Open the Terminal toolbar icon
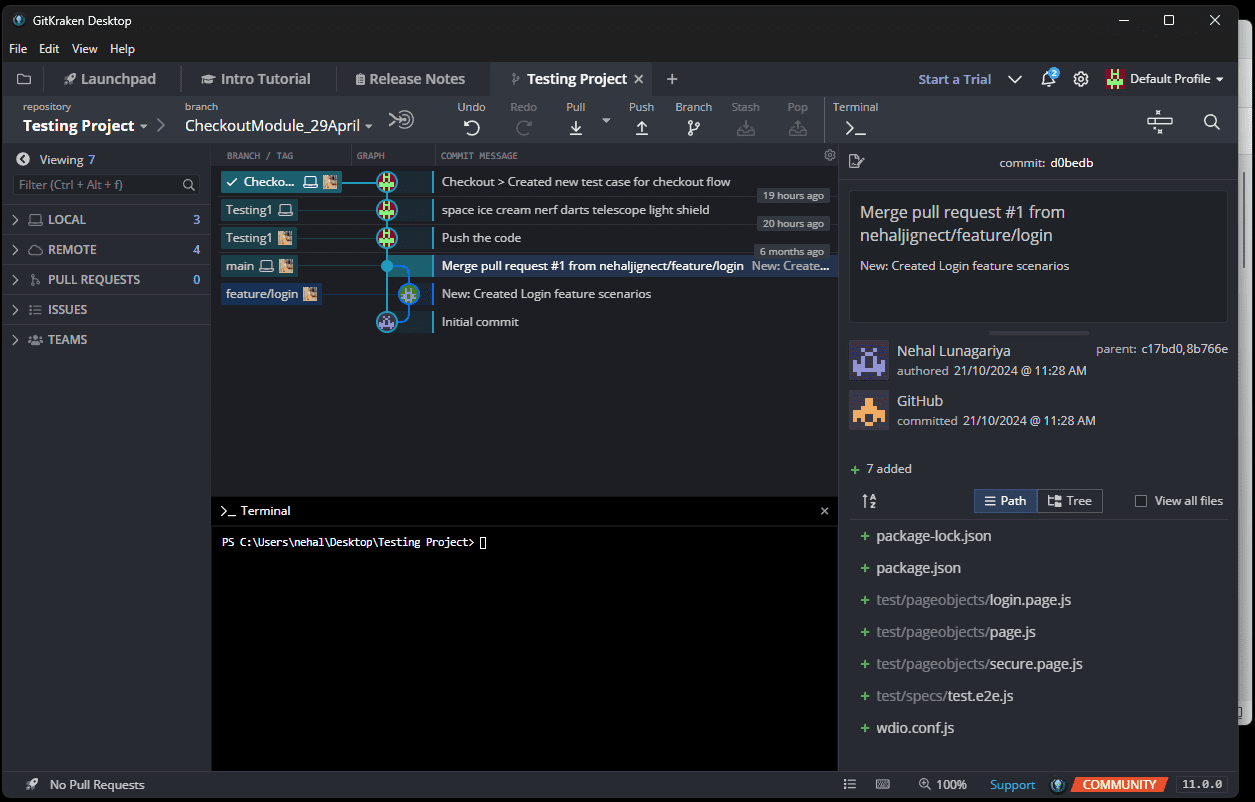Viewport: 1255px width, 802px height. [x=855, y=128]
